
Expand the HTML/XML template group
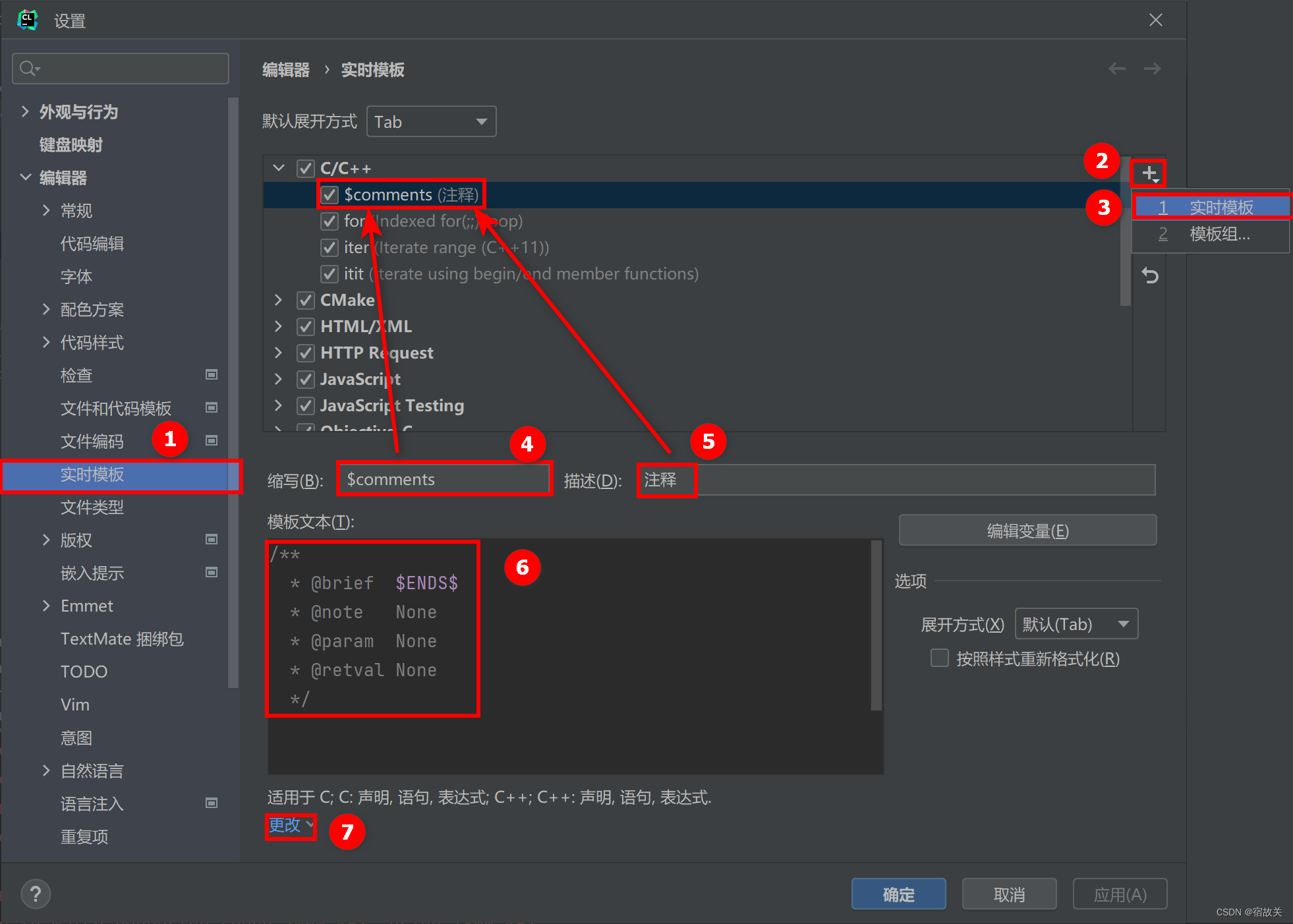[278, 326]
